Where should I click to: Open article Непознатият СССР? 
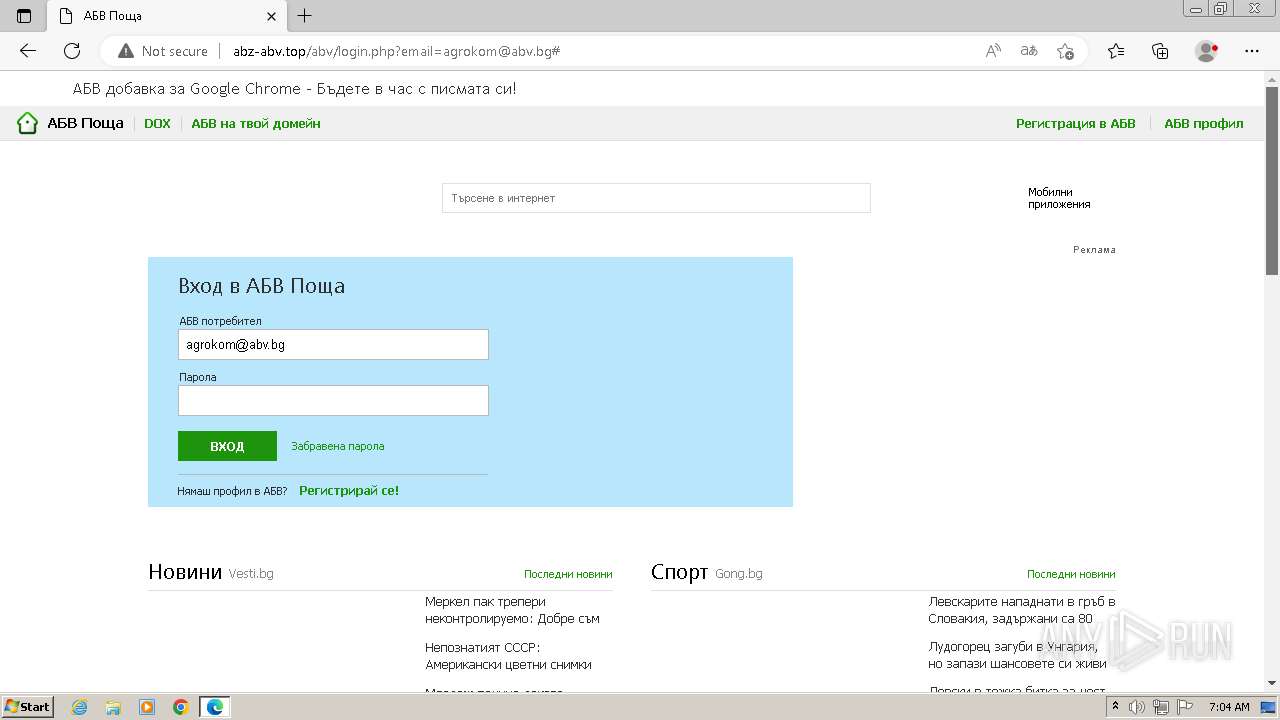[x=508, y=656]
